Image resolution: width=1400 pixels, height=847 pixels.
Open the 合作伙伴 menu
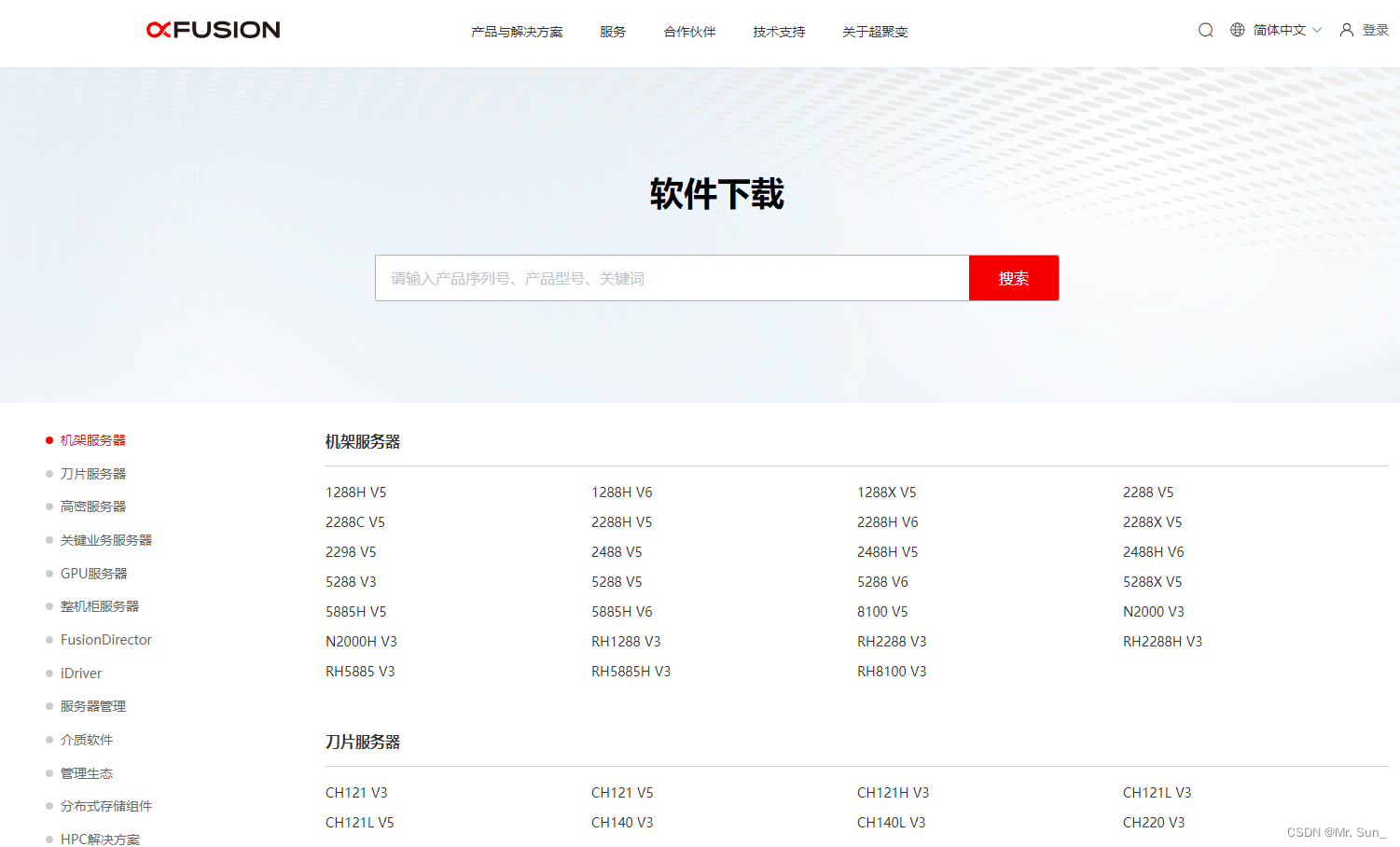689,32
